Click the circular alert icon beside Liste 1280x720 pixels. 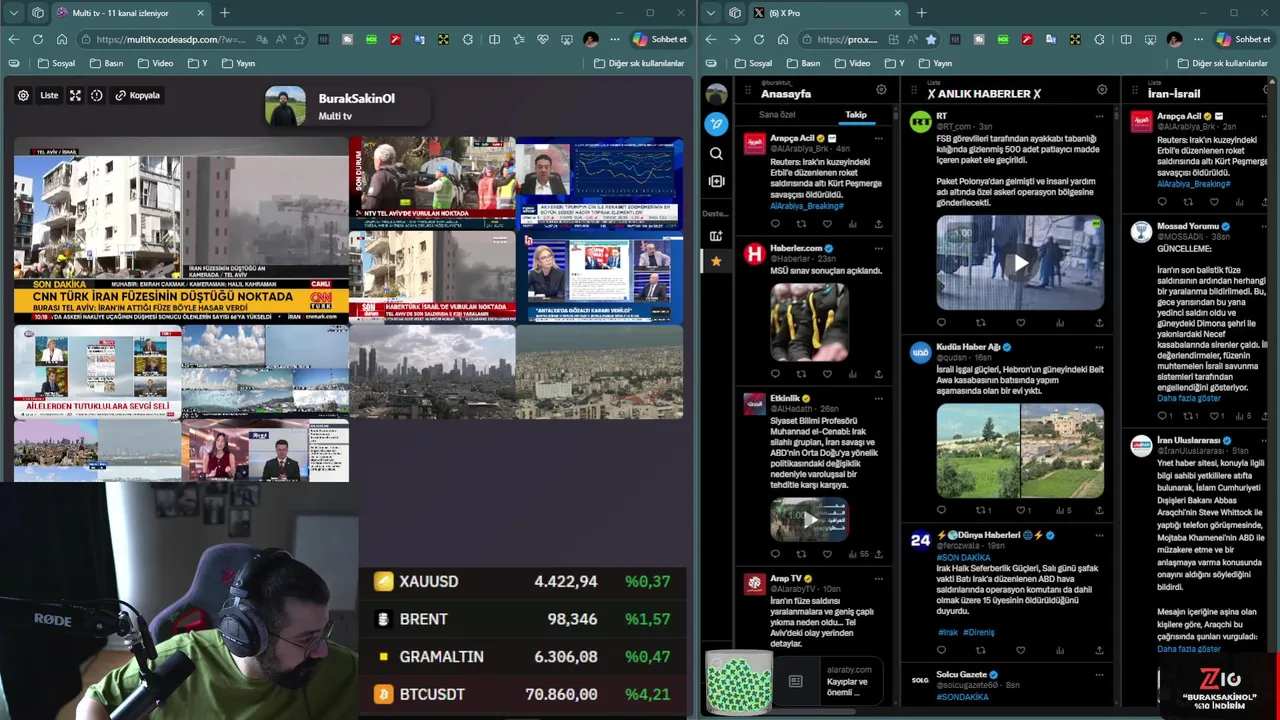97,95
